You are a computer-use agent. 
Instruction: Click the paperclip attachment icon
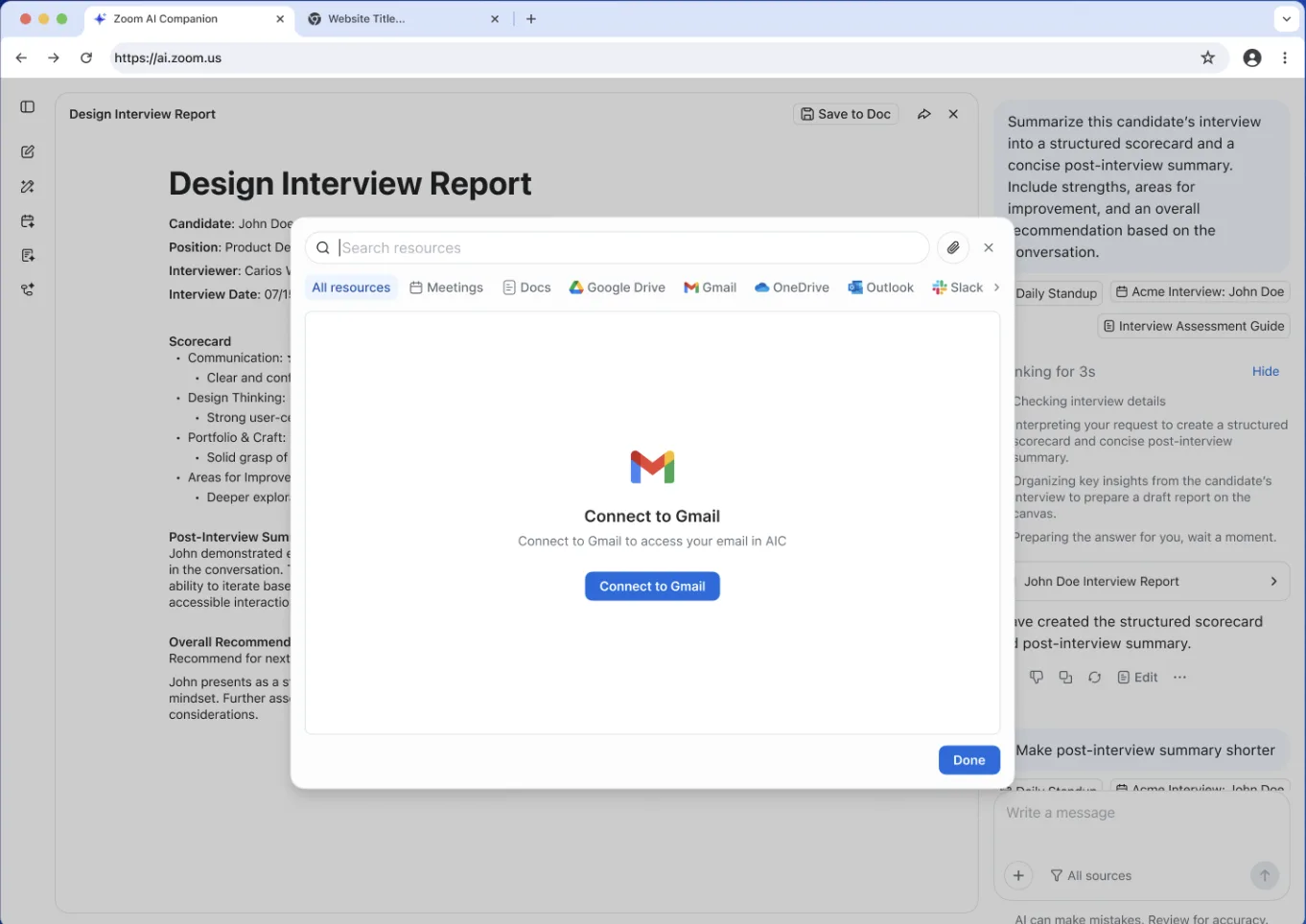pos(952,247)
